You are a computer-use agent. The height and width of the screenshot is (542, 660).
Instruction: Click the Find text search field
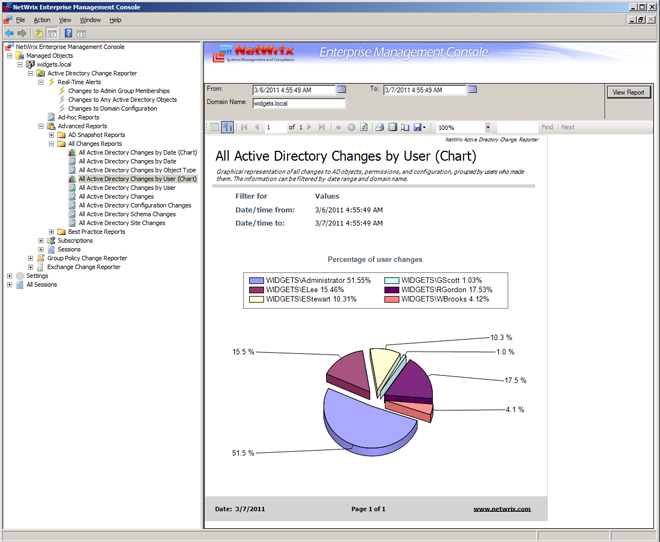[517, 127]
